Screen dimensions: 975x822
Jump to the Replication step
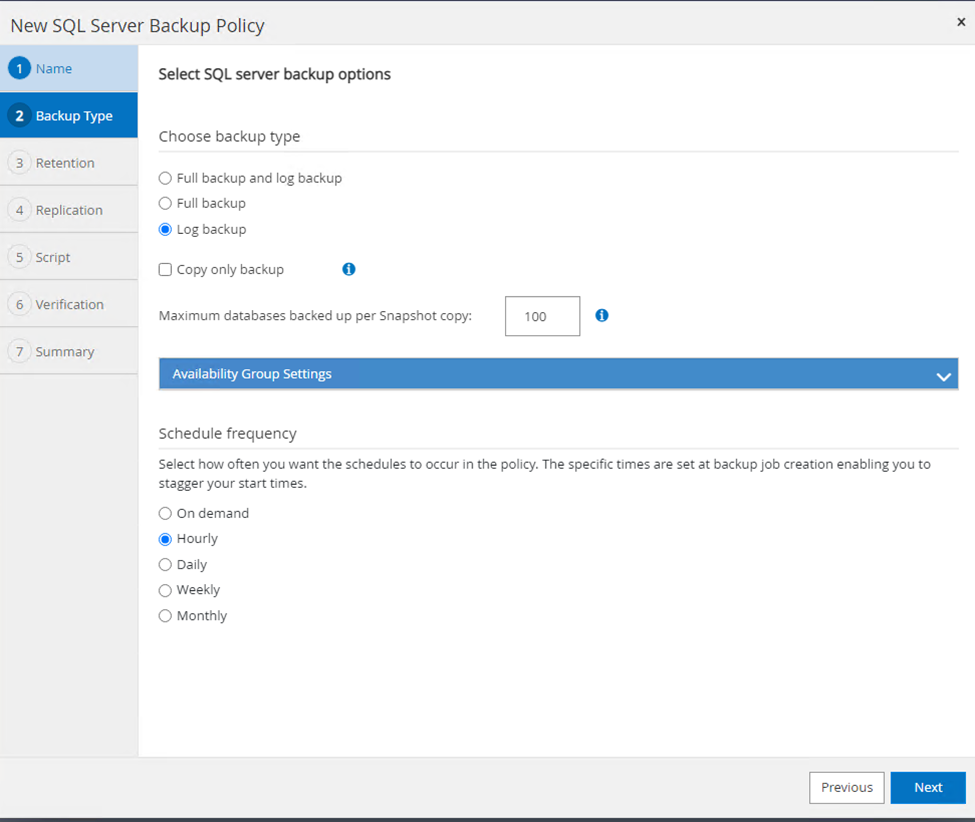pos(69,210)
